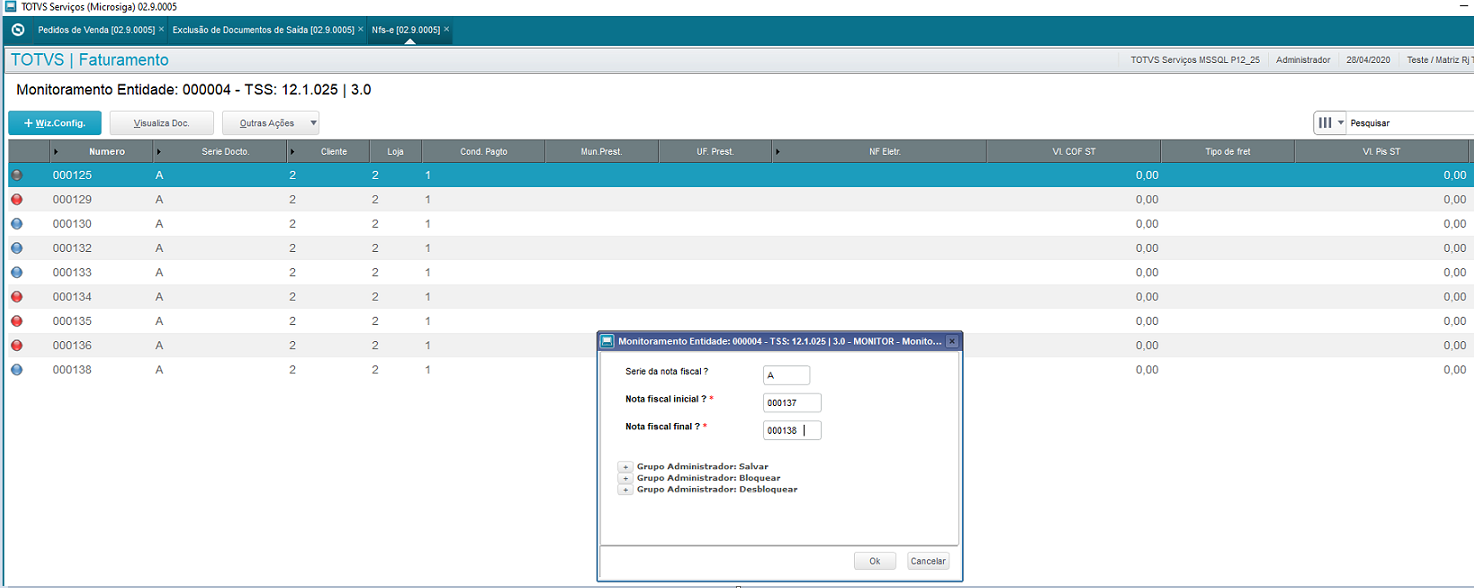Expand the NF Eletr. column arrow
Viewport: 1474px width, 588px height.
click(779, 152)
